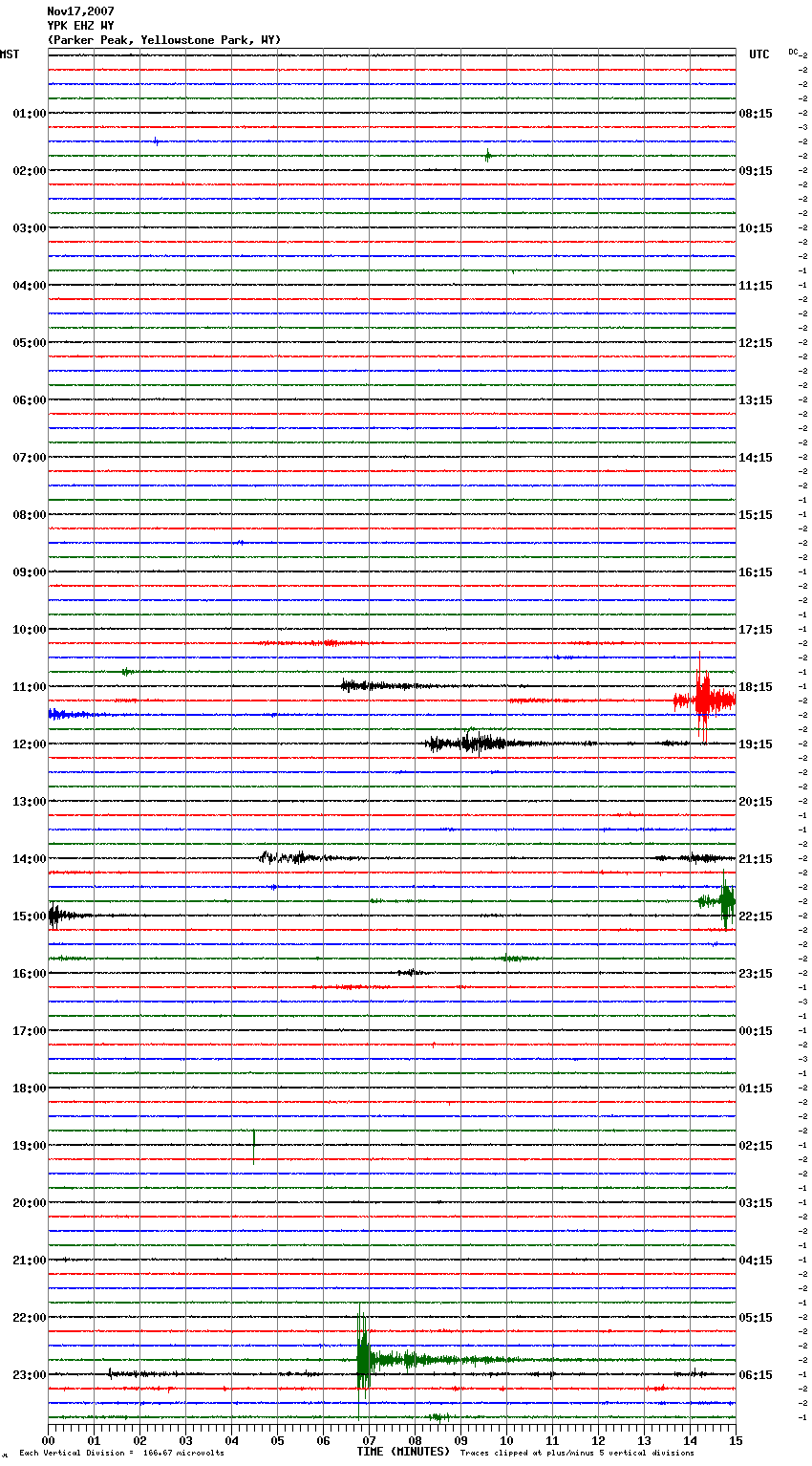
Task: Click the Traces clipped at plus/minus 5 divisions note
Action: click(577, 1454)
